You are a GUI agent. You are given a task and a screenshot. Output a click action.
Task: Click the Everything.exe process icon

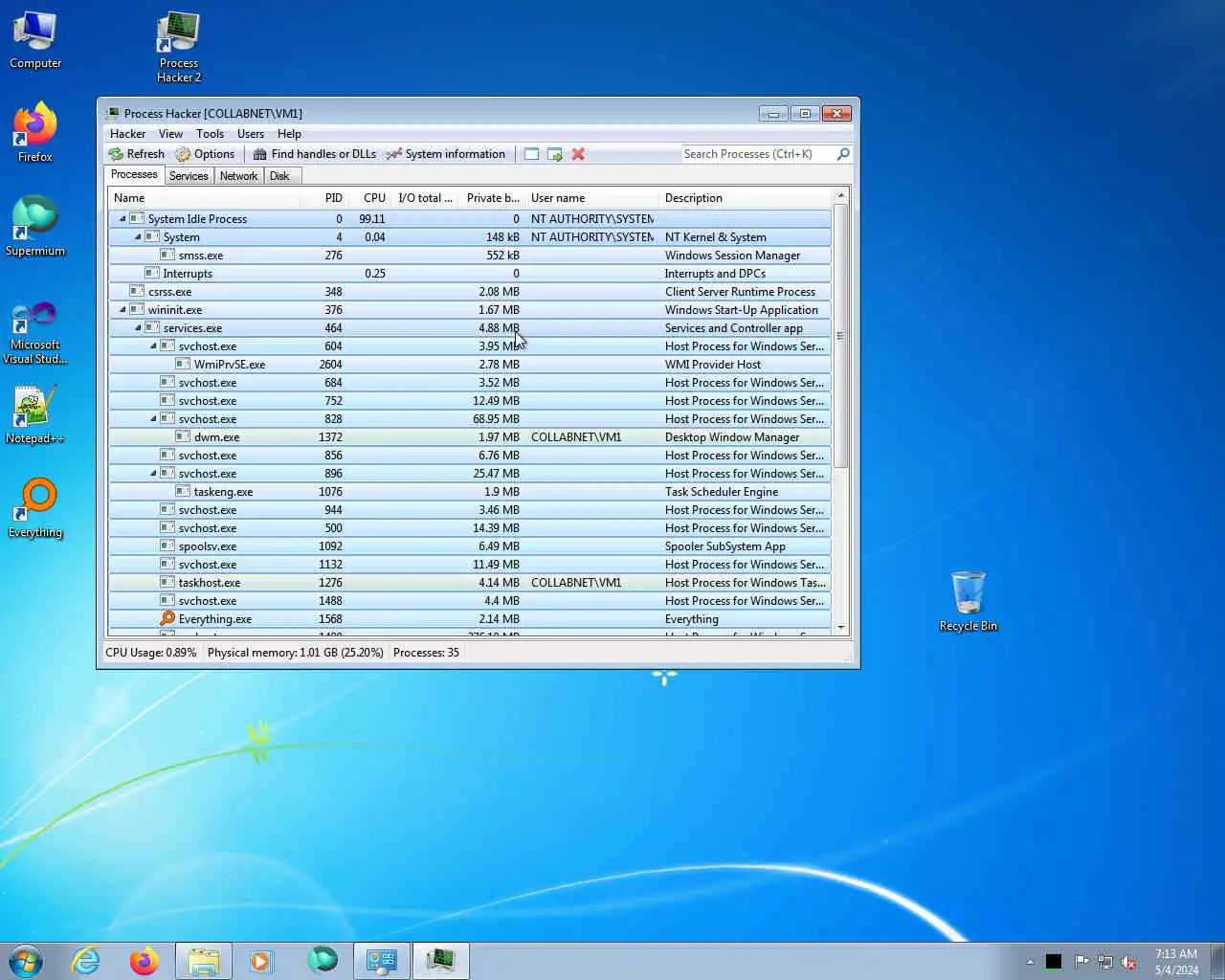(167, 619)
